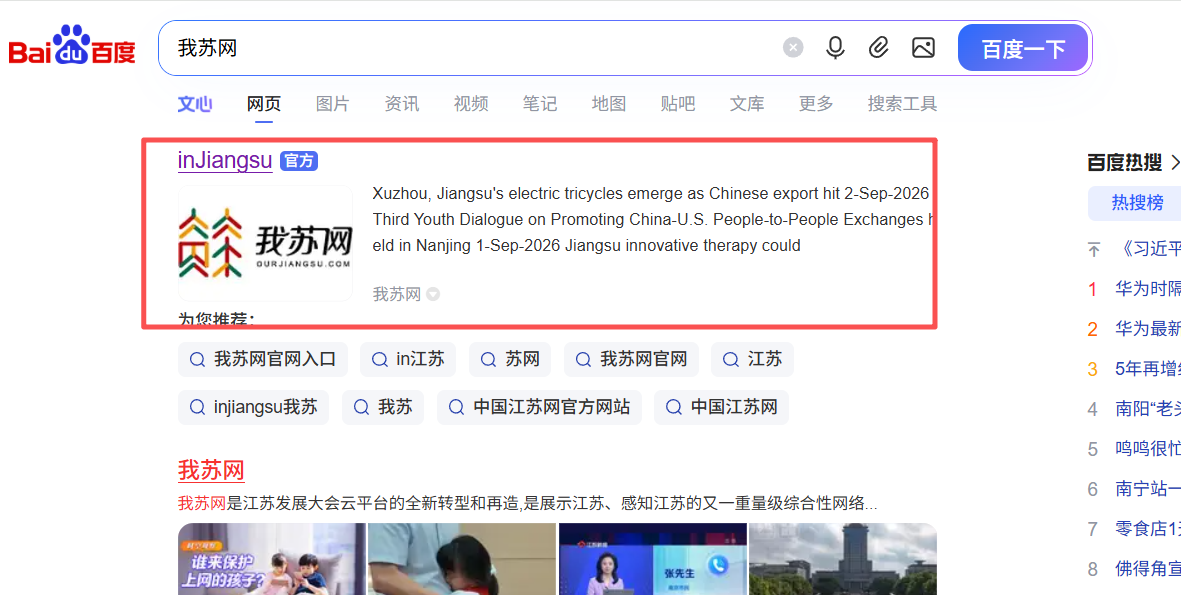Viewport: 1181px width, 595px height.
Task: Open the 文库 tab
Action: 747,104
